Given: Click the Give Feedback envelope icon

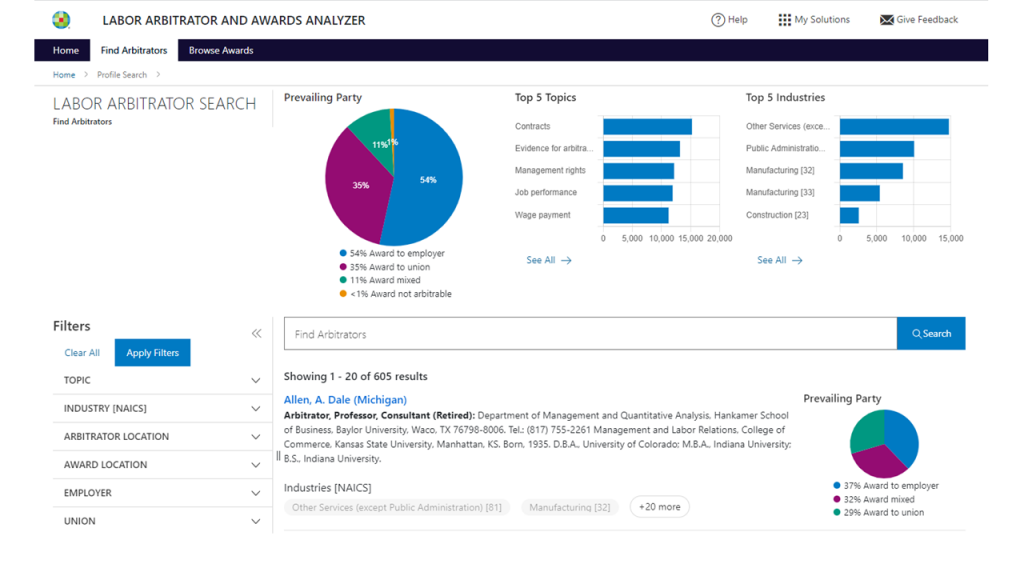Looking at the screenshot, I should pos(886,20).
